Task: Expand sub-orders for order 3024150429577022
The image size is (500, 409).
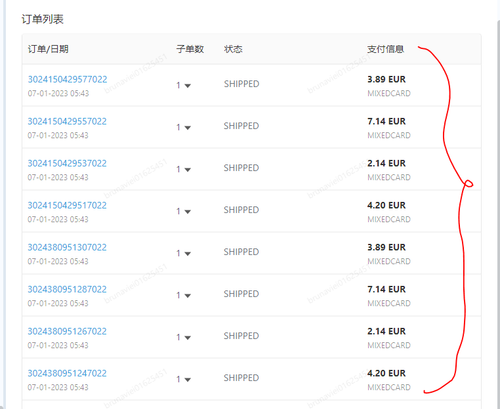Action: tap(188, 86)
